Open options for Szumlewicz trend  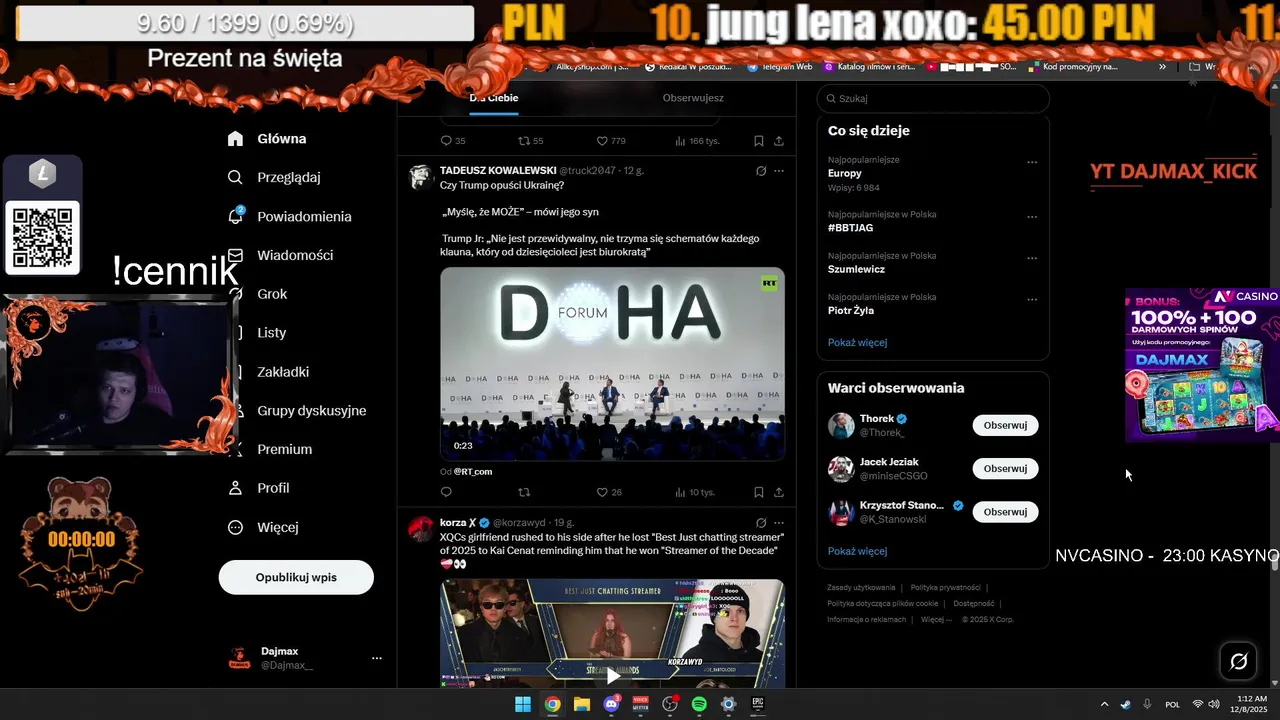click(x=1032, y=258)
